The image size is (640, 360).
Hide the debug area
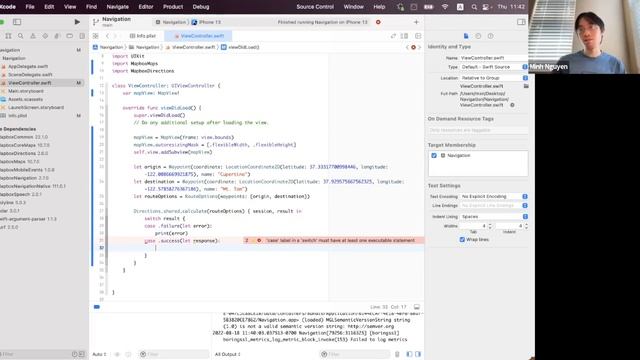[x=417, y=307]
